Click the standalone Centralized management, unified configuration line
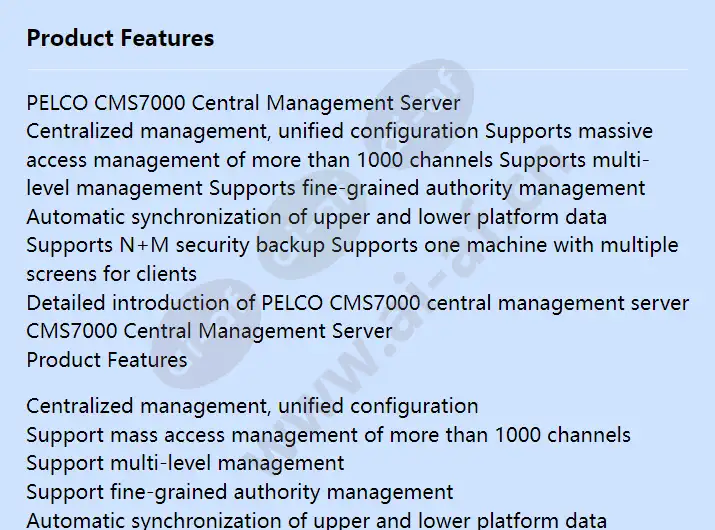This screenshot has height=530, width=715. (252, 406)
